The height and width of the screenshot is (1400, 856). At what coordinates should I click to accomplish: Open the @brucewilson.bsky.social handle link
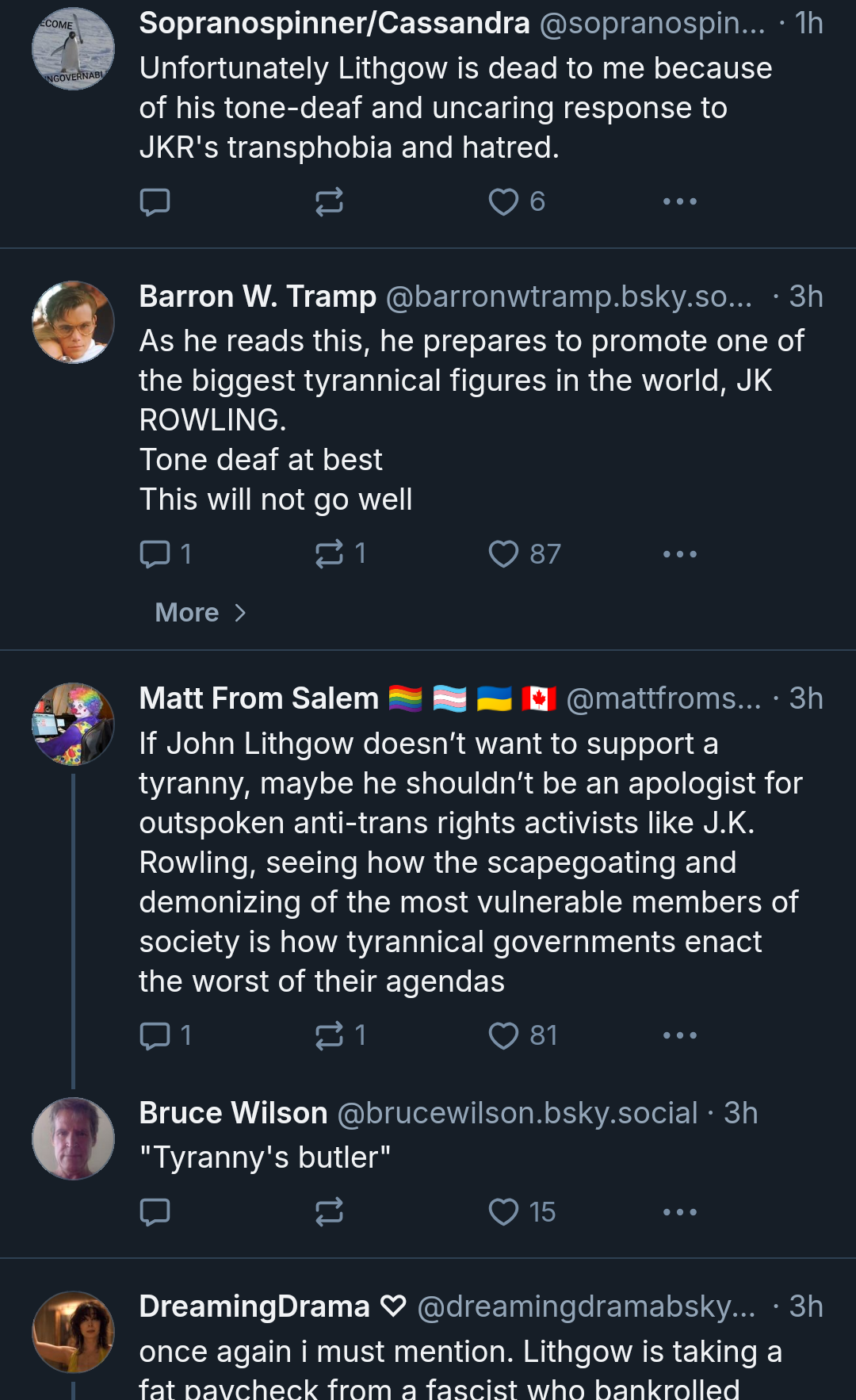(x=518, y=1113)
